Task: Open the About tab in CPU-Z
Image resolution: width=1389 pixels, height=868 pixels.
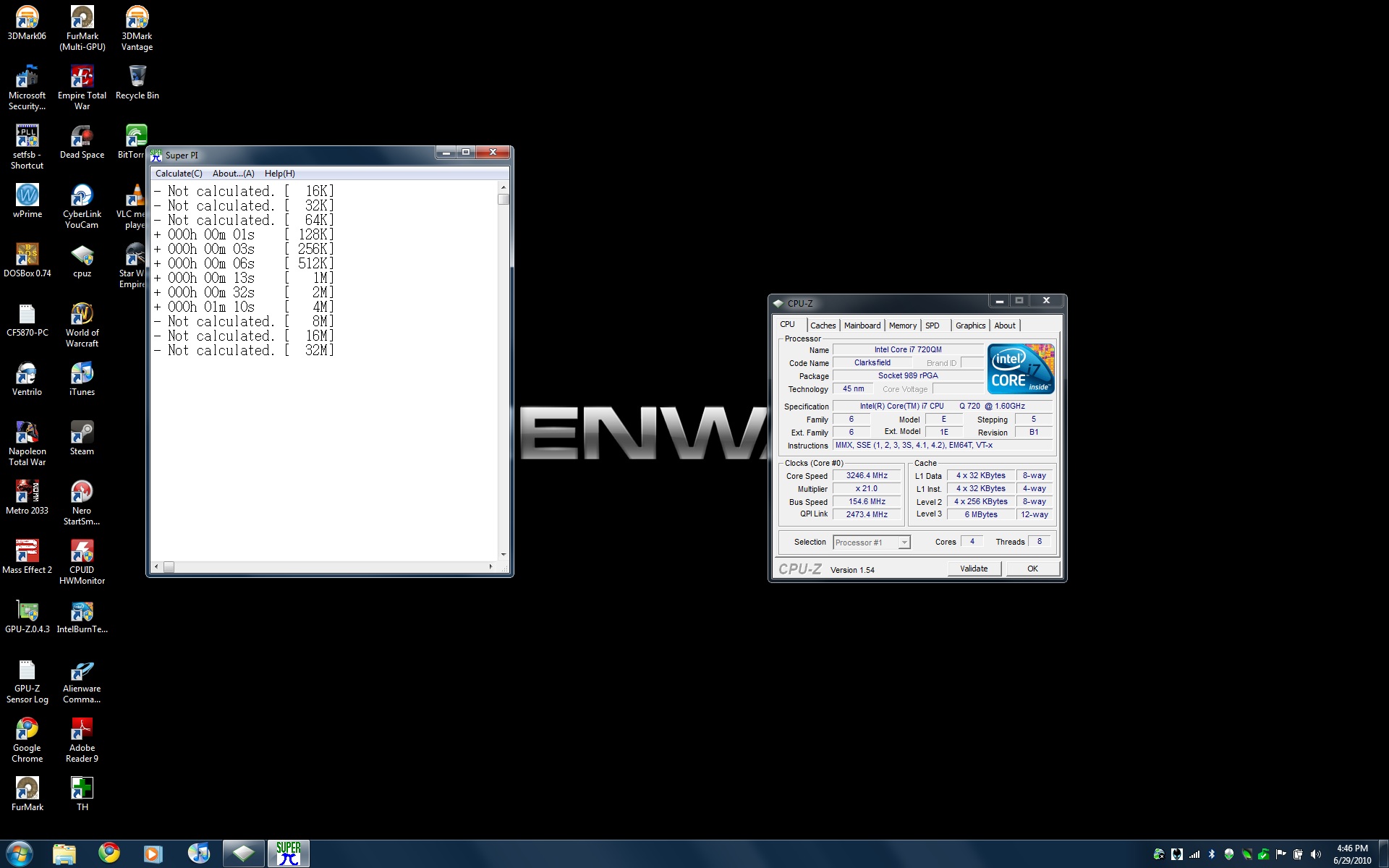Action: click(1005, 325)
